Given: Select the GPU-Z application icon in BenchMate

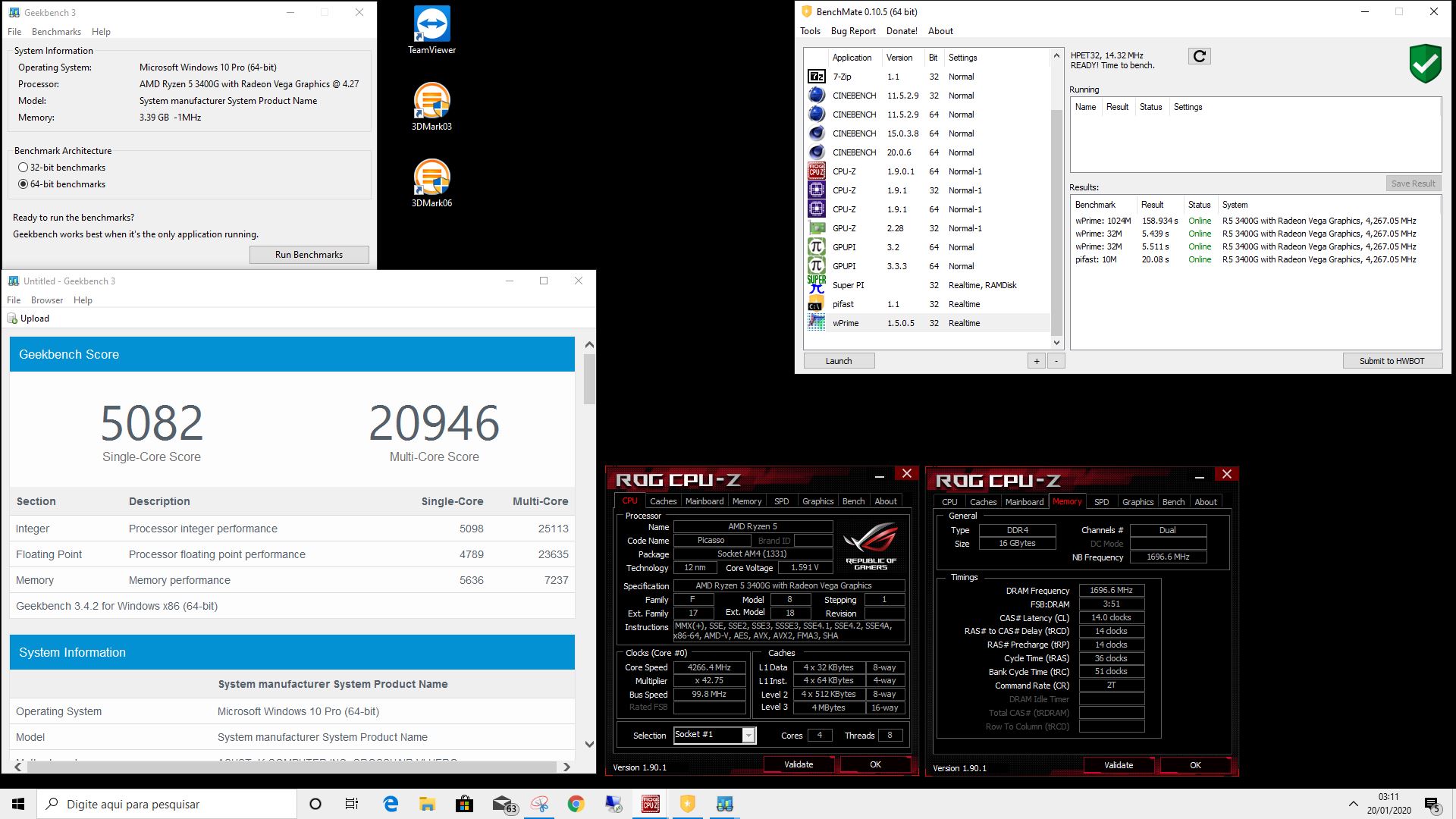Looking at the screenshot, I should pyautogui.click(x=816, y=228).
